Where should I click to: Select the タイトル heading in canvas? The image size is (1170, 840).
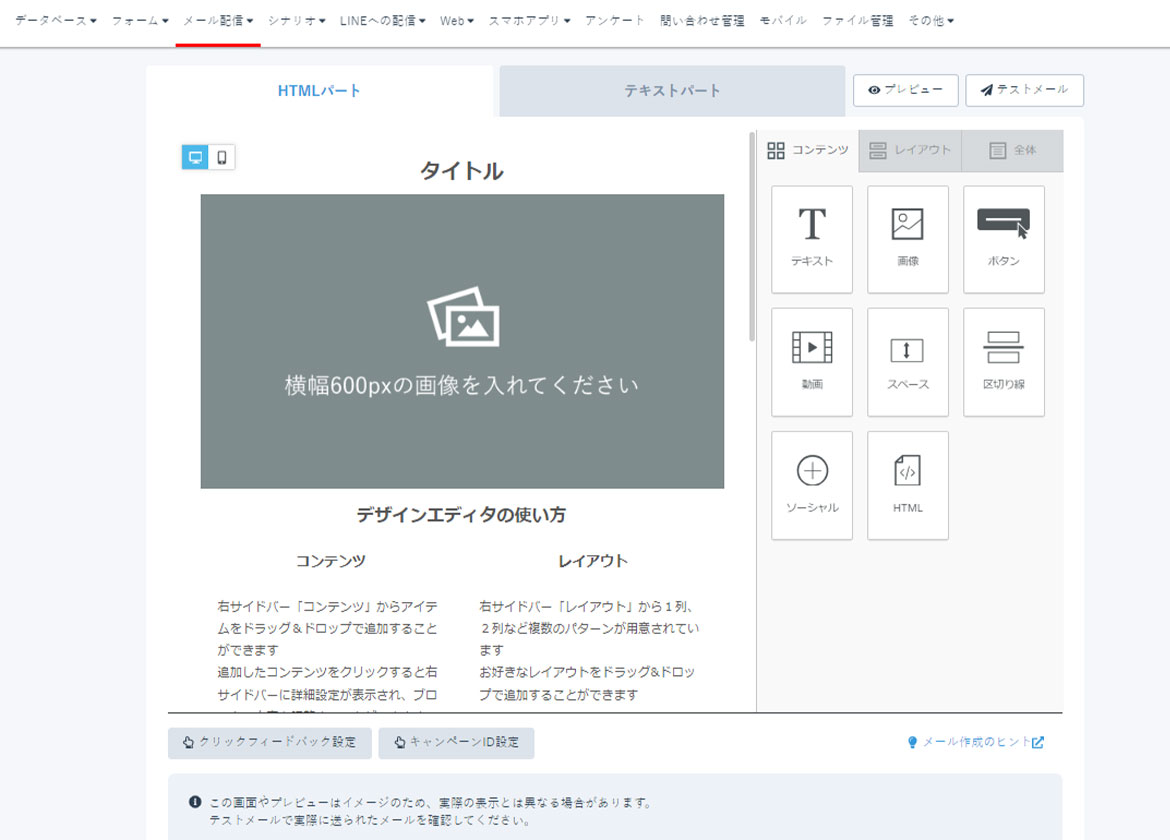tap(462, 171)
